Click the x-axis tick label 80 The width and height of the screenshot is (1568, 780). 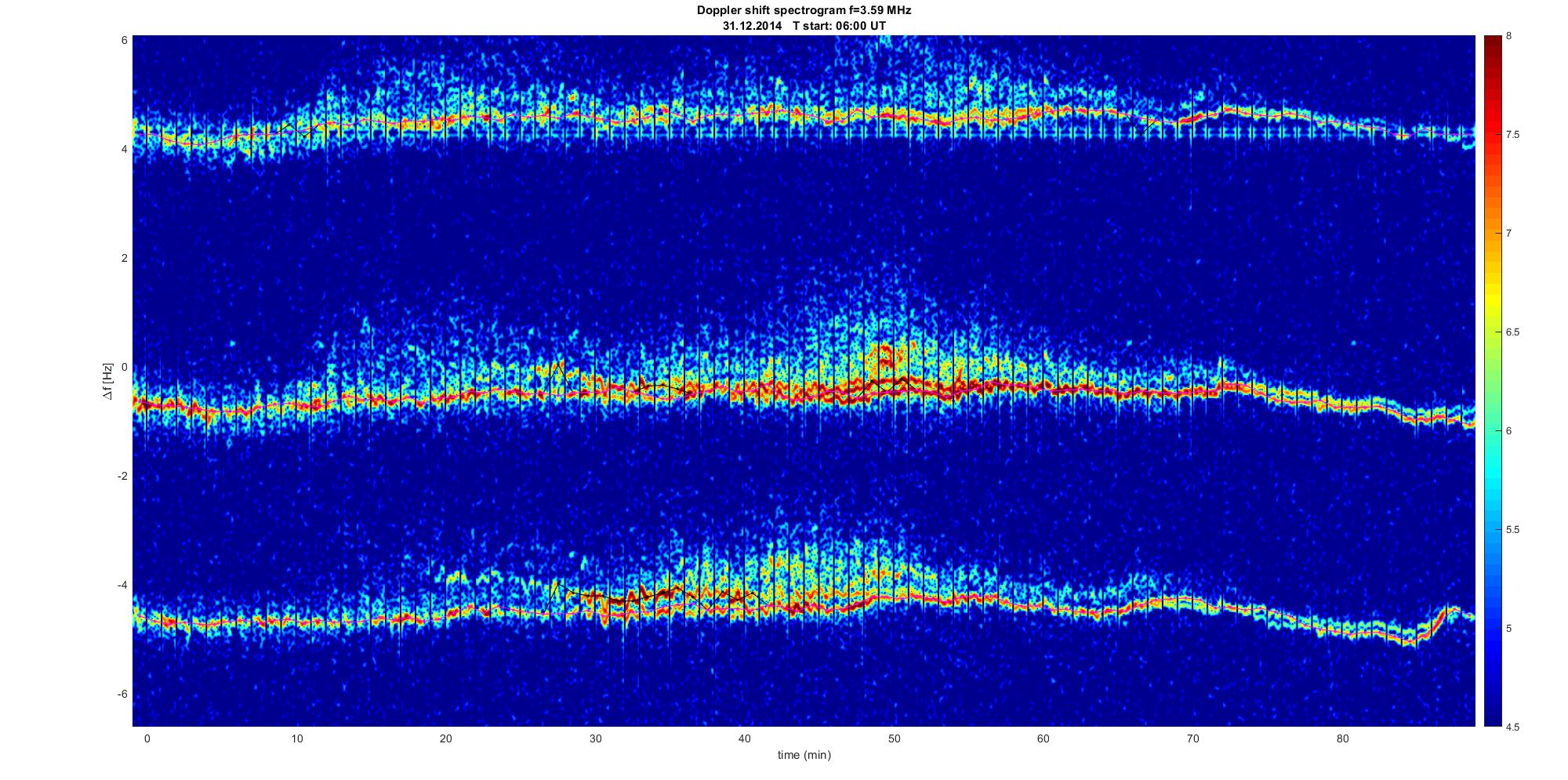(x=1343, y=738)
